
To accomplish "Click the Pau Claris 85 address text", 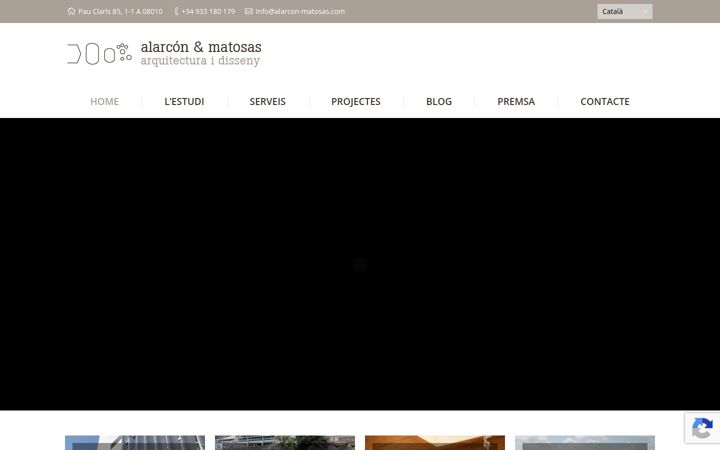I will [120, 11].
